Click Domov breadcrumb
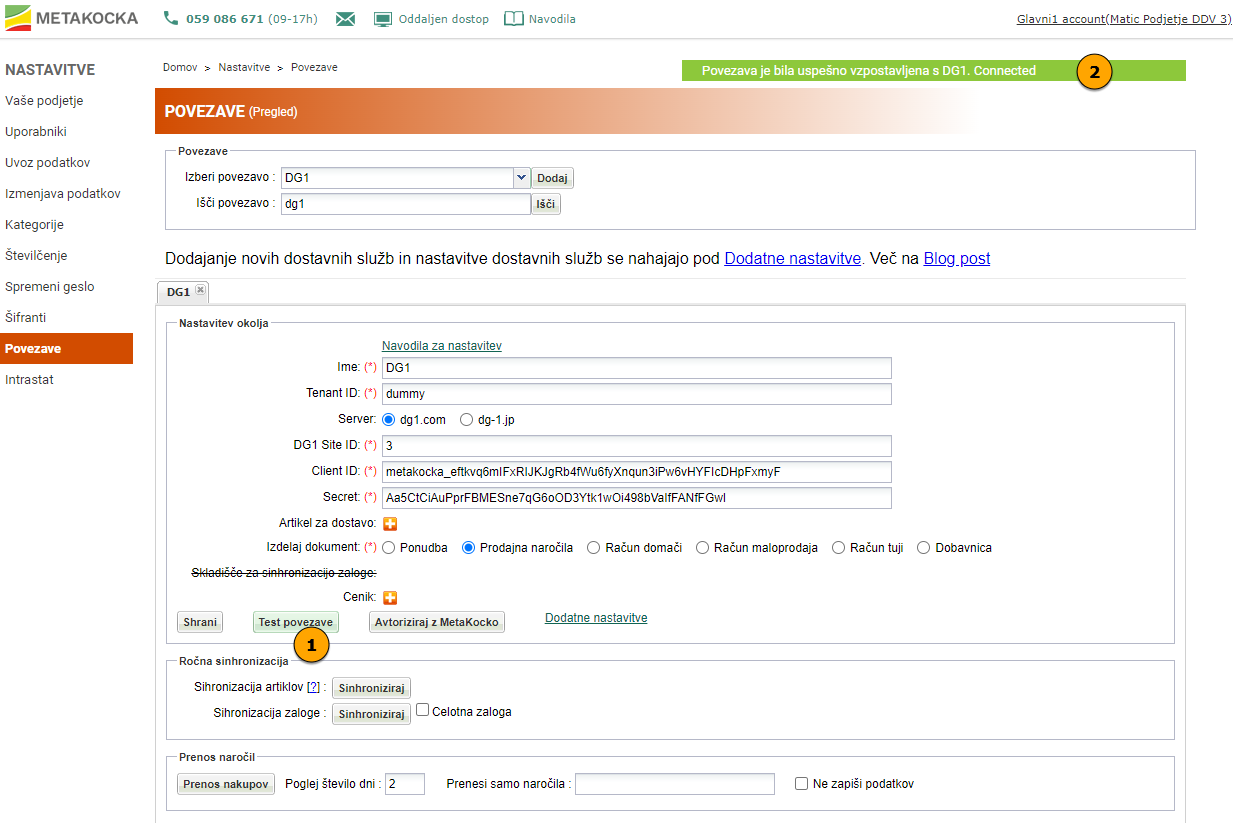 coord(180,67)
